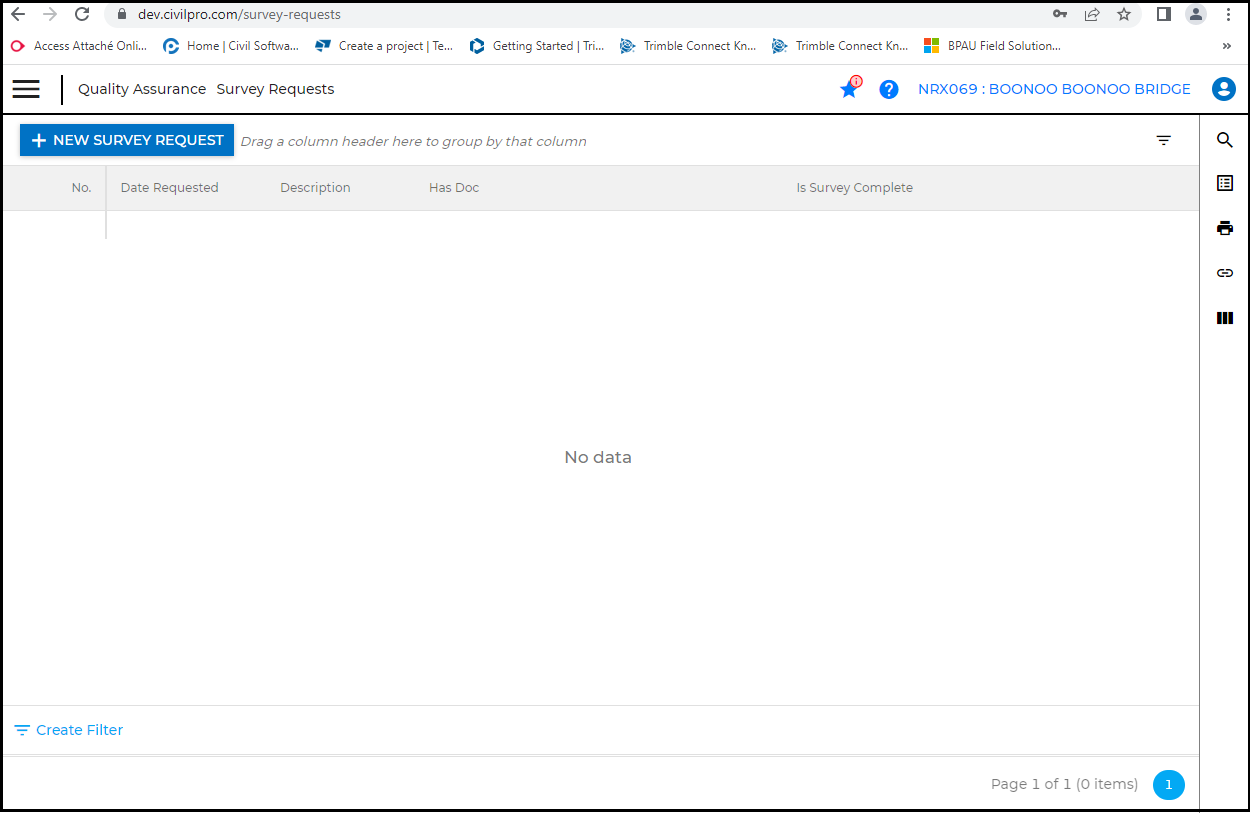Viewport: 1250px width, 813px height.
Task: Open the Create Filter link
Action: click(x=69, y=730)
